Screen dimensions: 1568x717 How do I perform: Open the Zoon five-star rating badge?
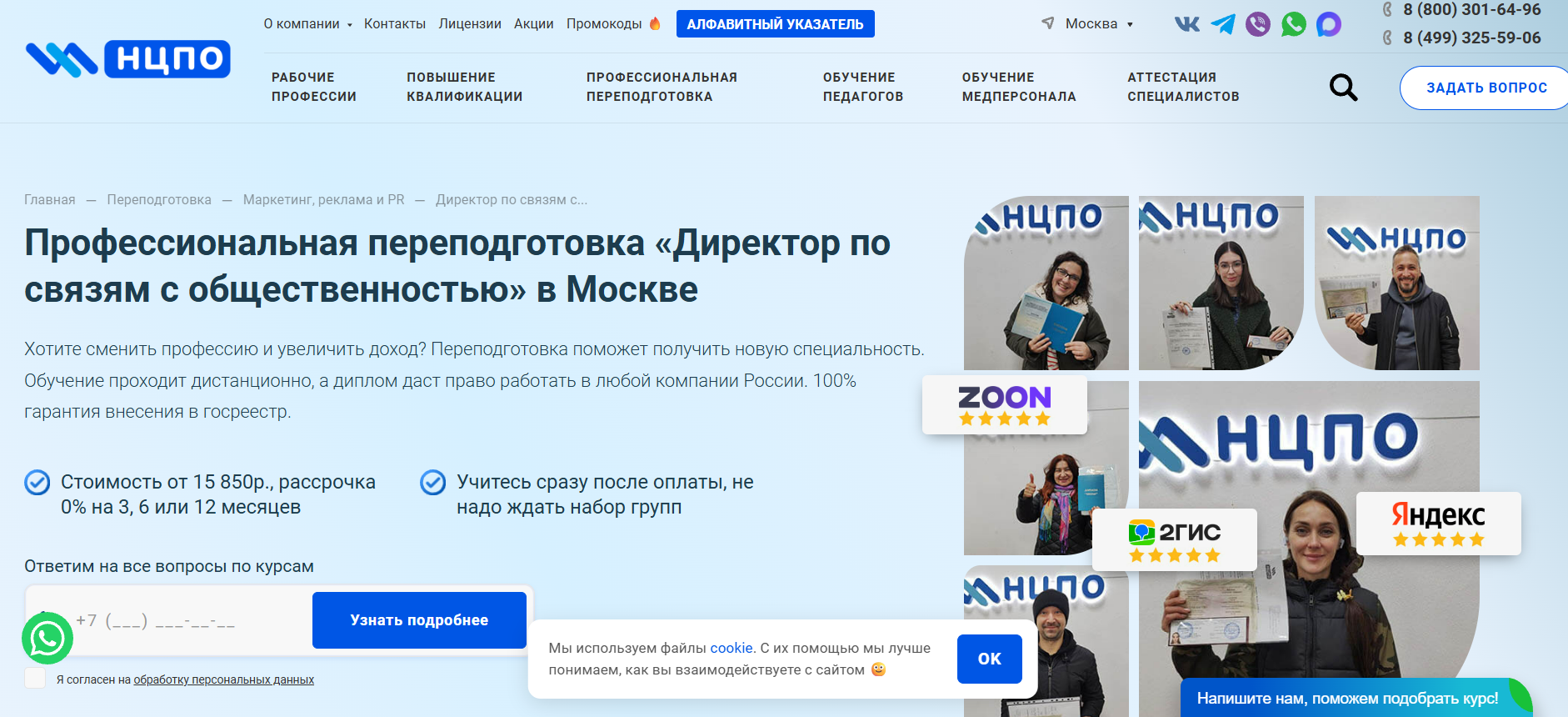tap(1004, 405)
